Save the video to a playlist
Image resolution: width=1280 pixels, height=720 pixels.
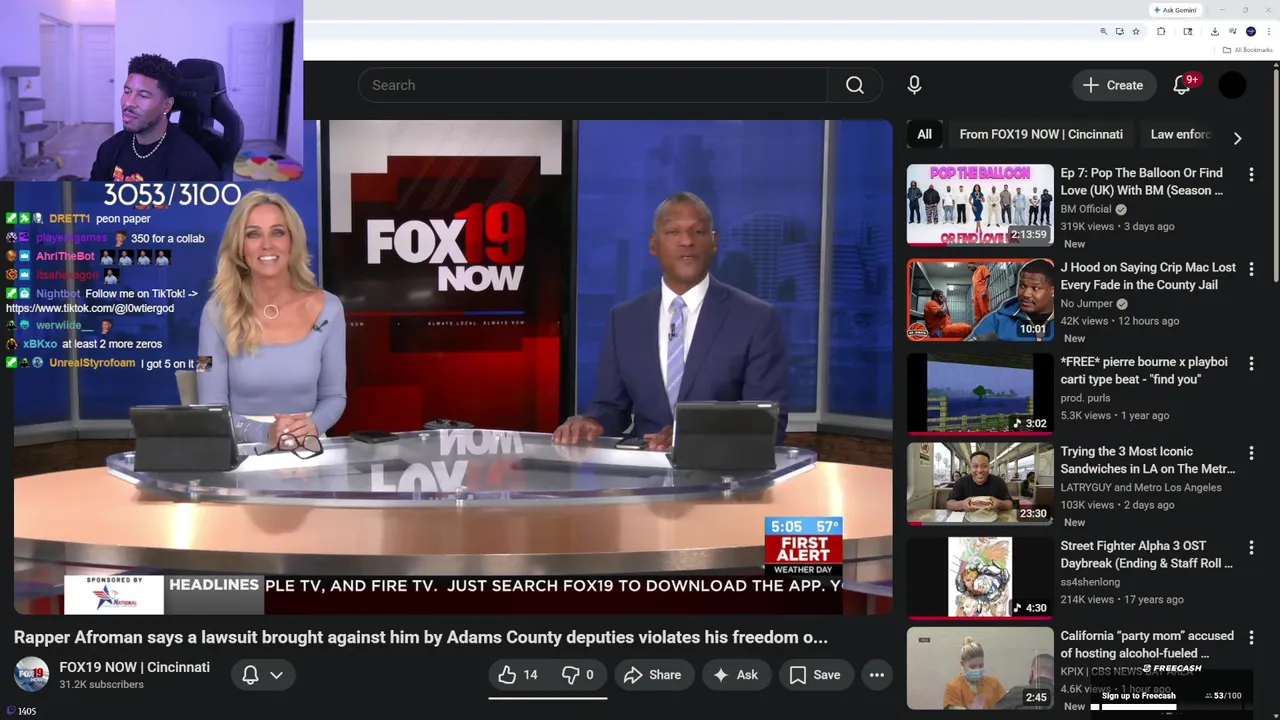point(815,675)
